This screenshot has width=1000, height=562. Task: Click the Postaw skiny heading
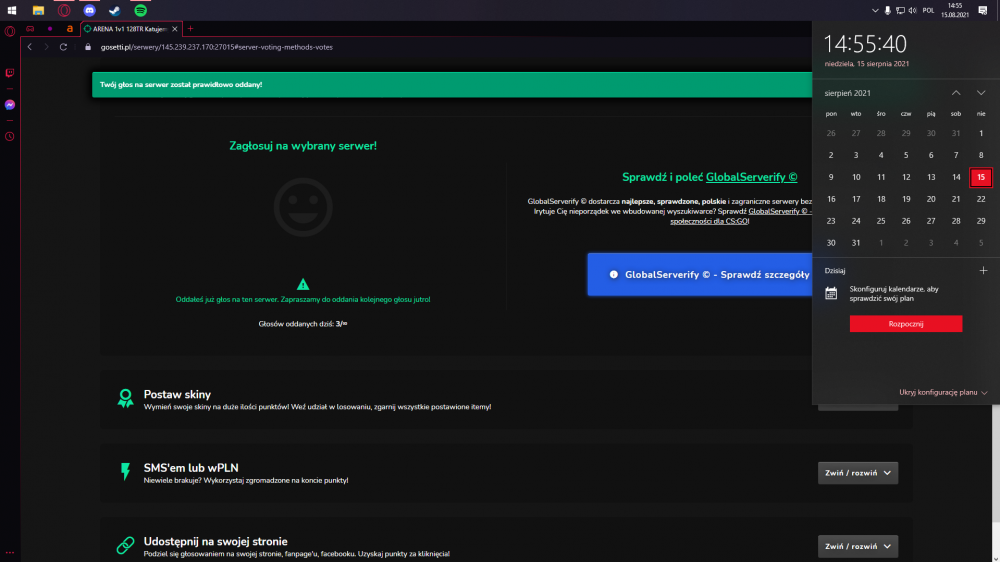[177, 395]
